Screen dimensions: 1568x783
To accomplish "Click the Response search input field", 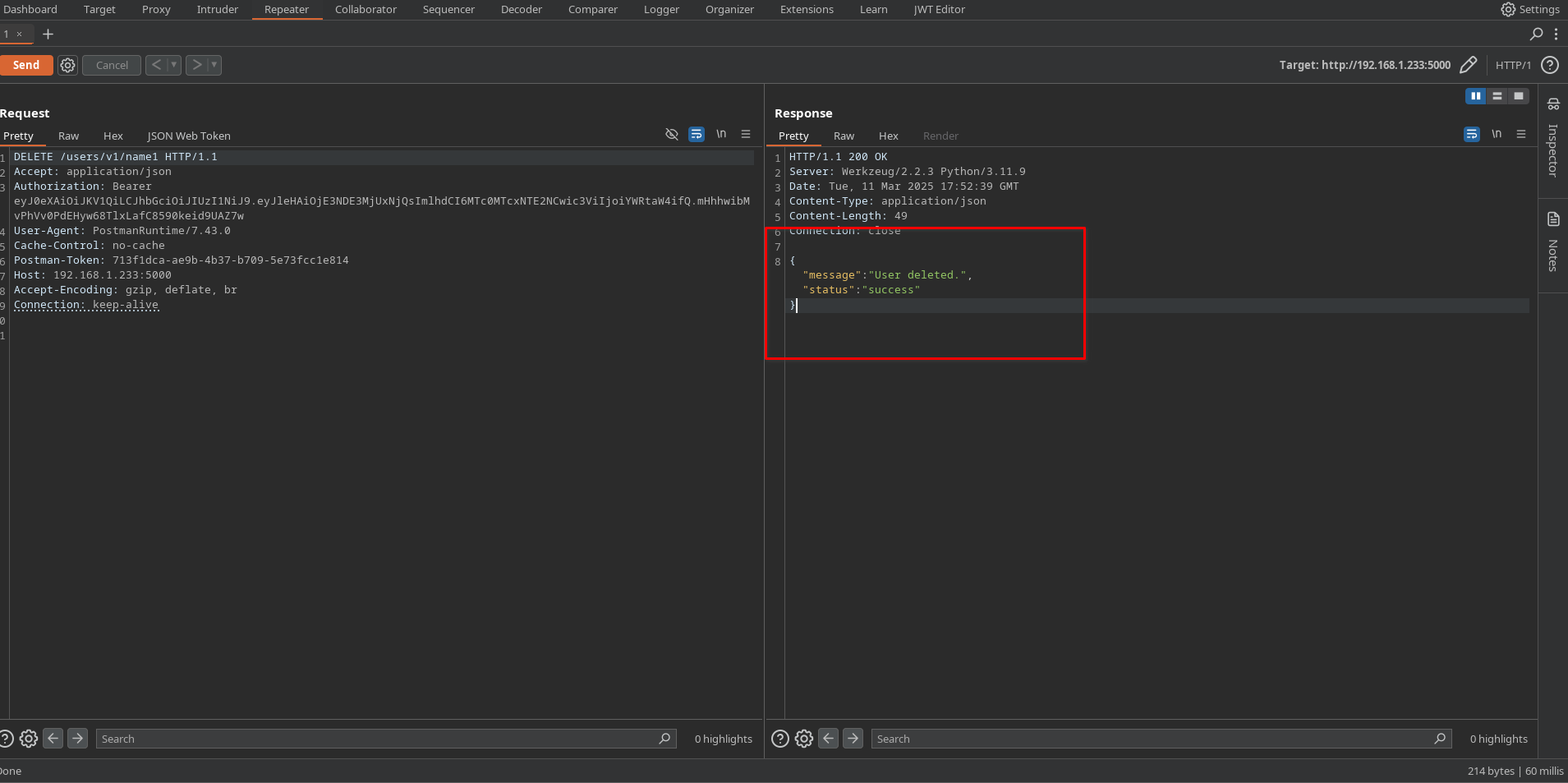I will (1150, 739).
